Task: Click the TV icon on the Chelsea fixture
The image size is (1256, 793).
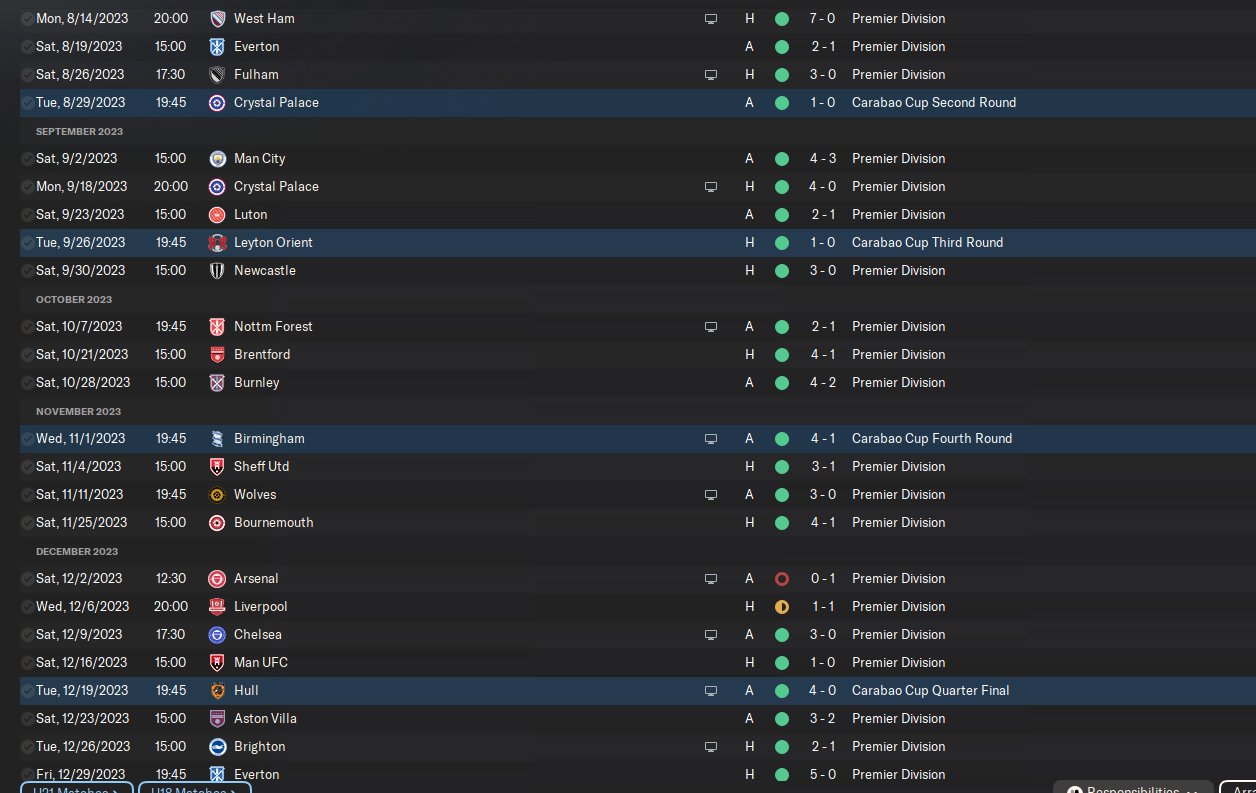Action: click(711, 635)
